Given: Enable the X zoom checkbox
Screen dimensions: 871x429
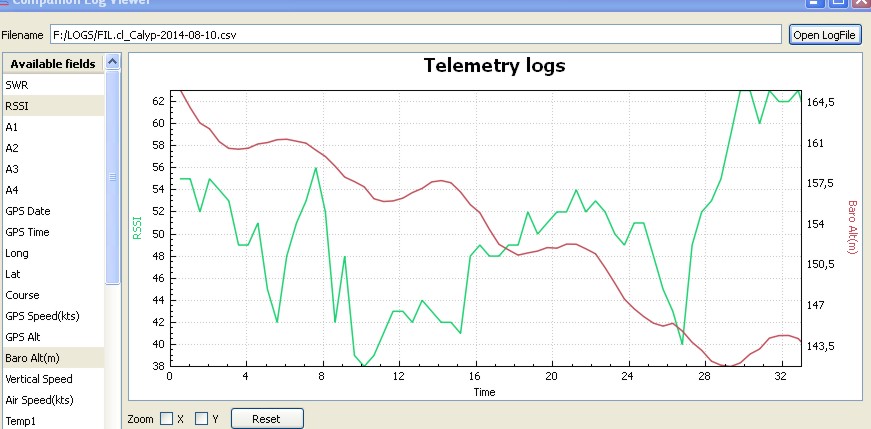Looking at the screenshot, I should 167,419.
